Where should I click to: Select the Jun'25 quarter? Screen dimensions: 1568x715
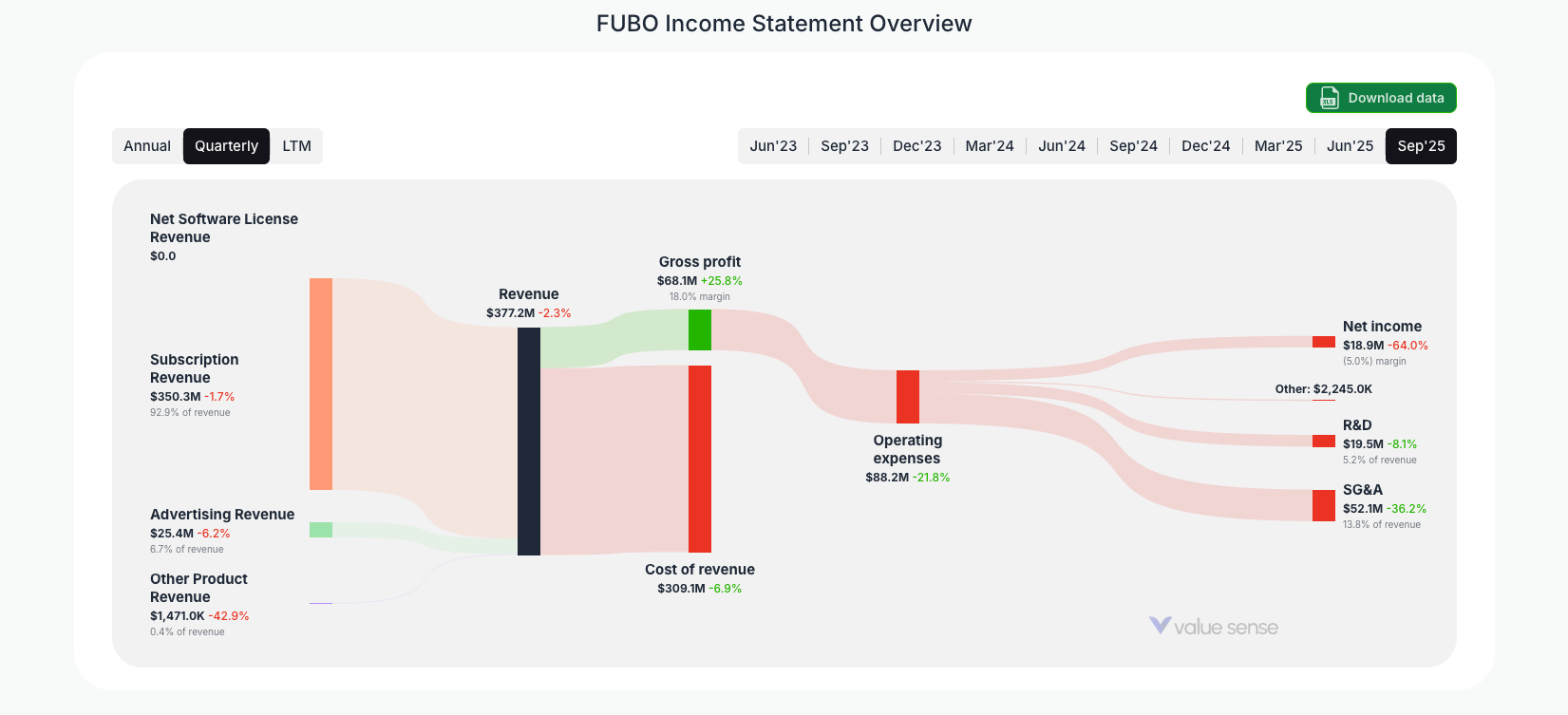1350,145
